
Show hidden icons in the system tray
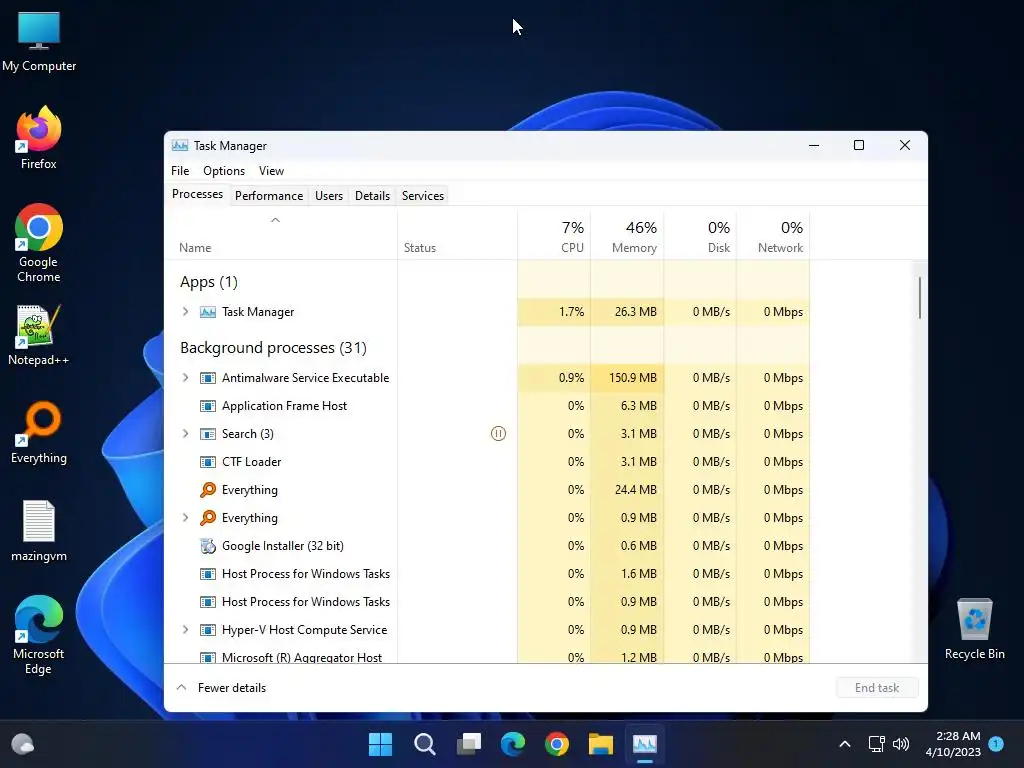pos(844,744)
